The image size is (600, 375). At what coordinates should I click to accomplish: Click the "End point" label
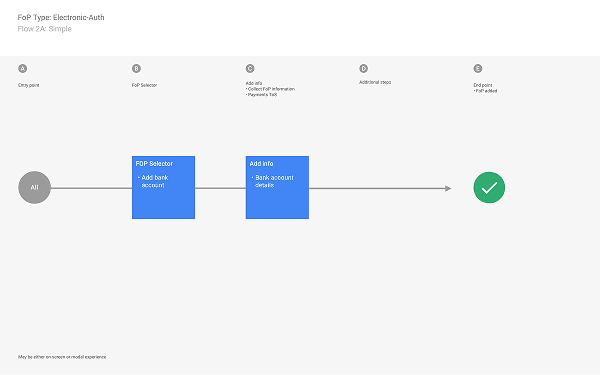(483, 85)
